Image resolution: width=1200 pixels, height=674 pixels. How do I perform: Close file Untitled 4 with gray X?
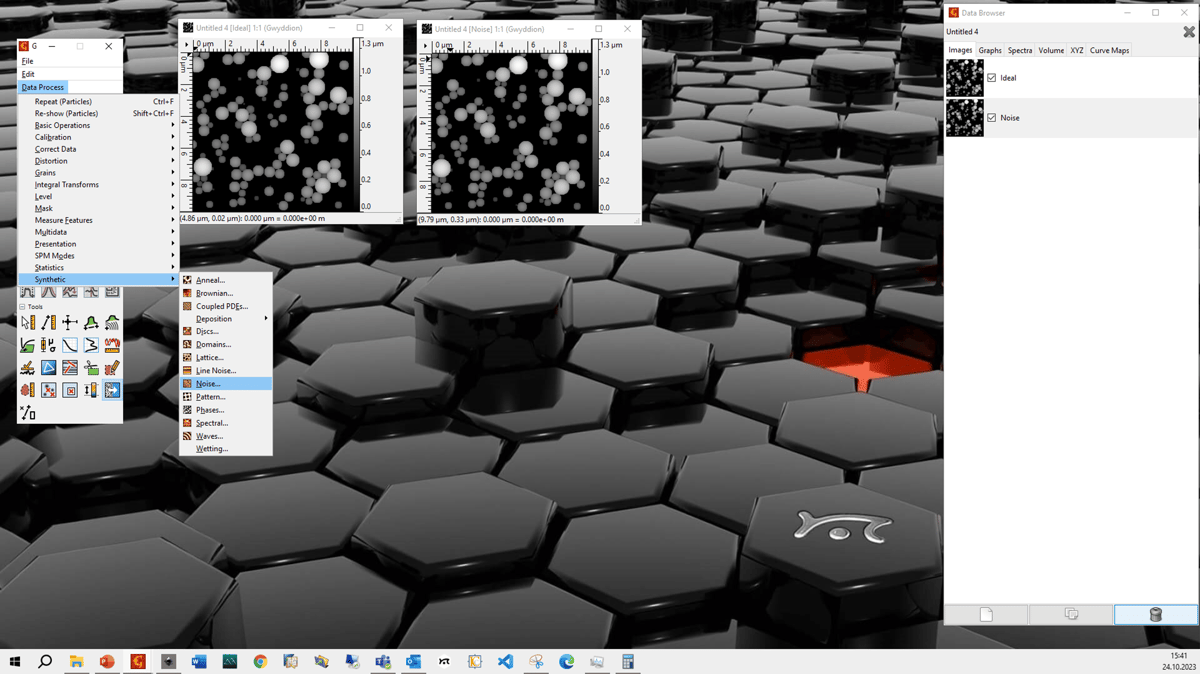[1188, 32]
